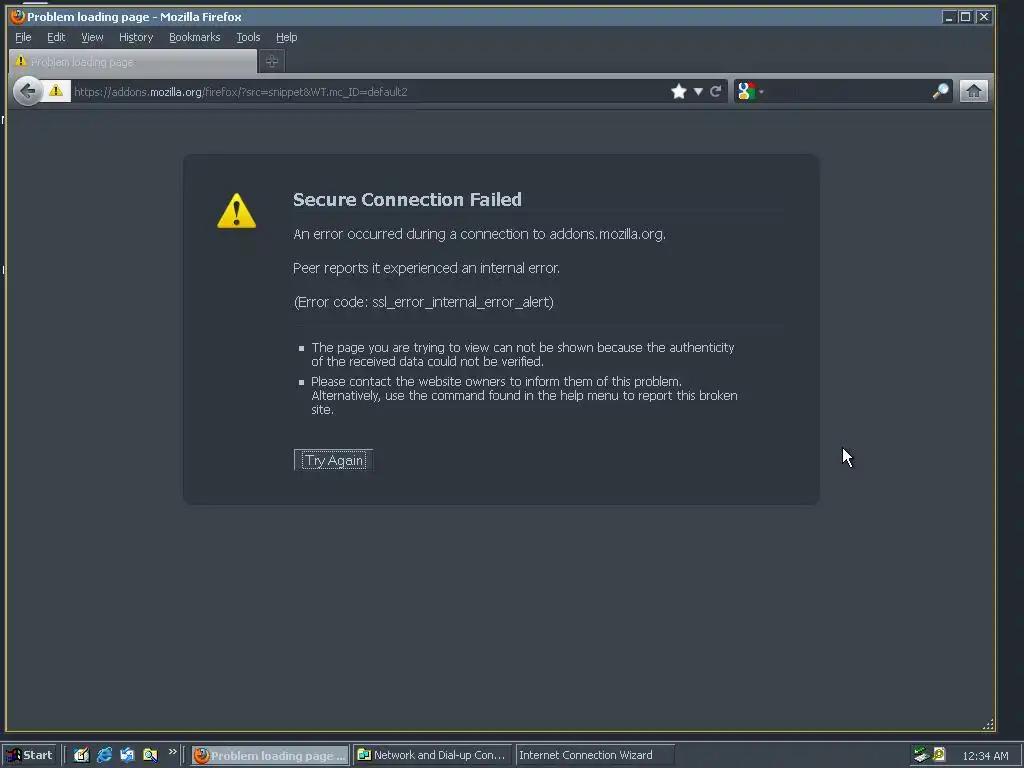Open the Bookmarks menu

tap(195, 37)
